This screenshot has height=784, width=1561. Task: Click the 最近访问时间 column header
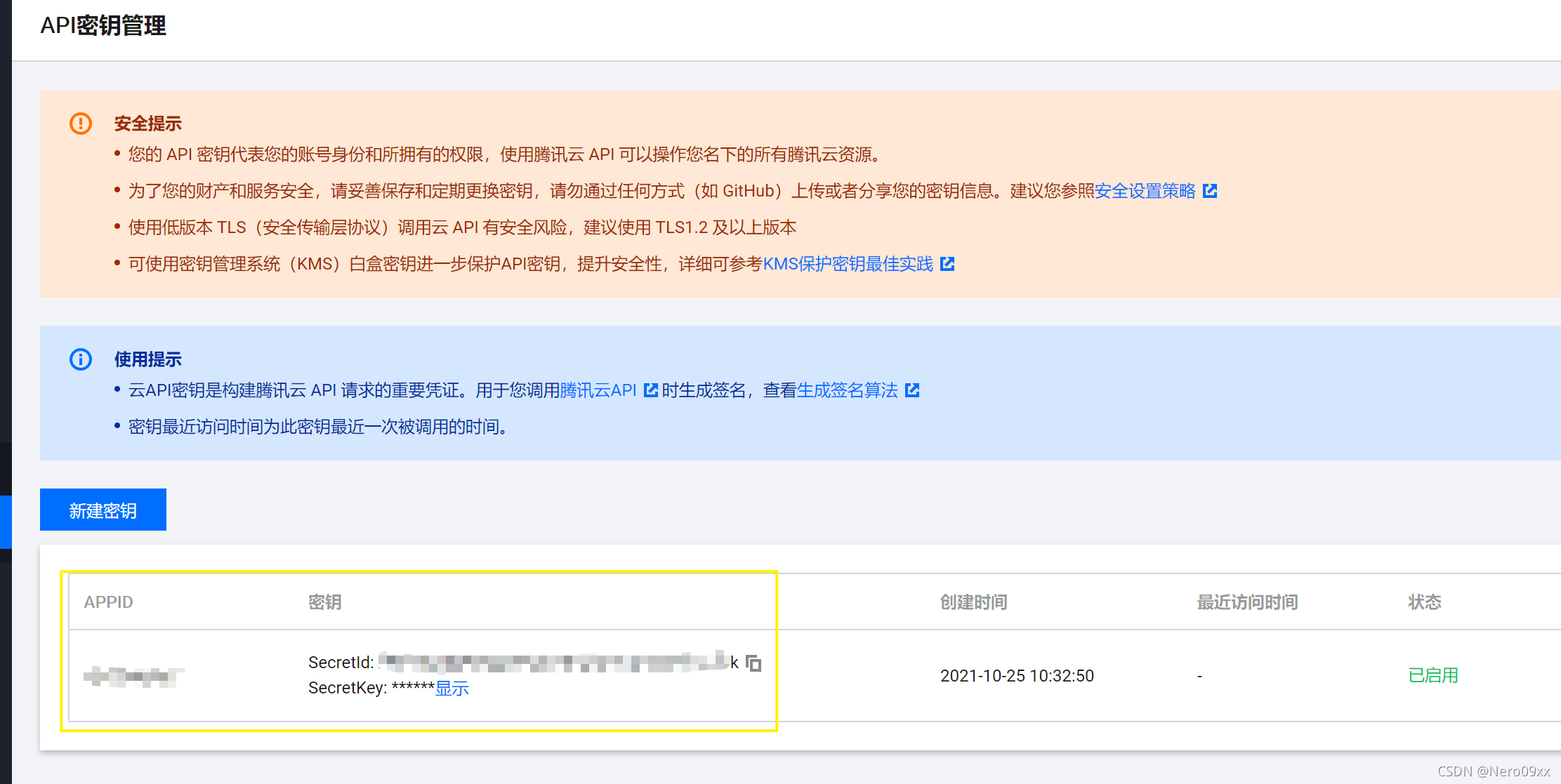coord(1247,602)
